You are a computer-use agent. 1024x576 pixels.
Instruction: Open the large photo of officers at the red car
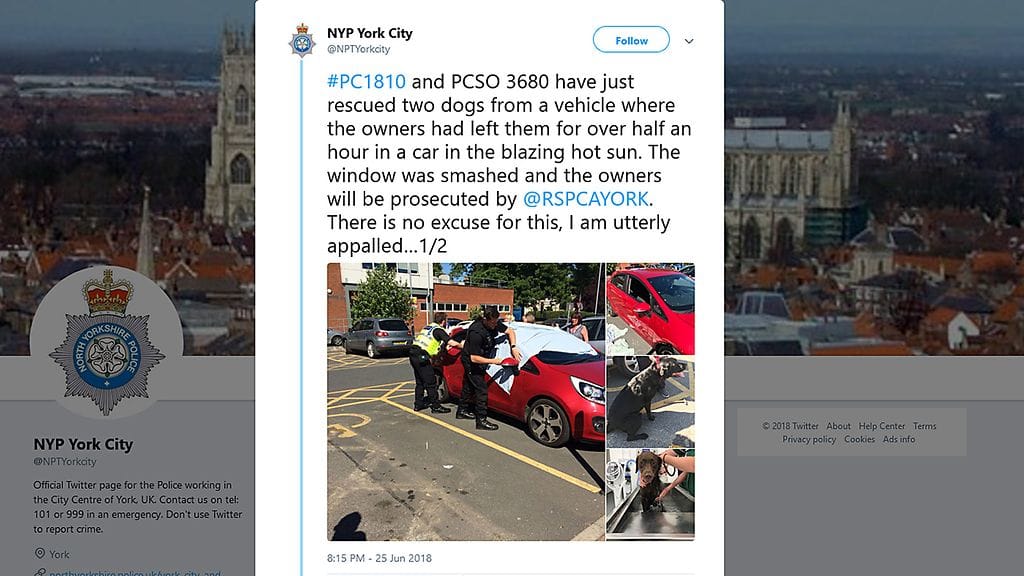tap(466, 402)
